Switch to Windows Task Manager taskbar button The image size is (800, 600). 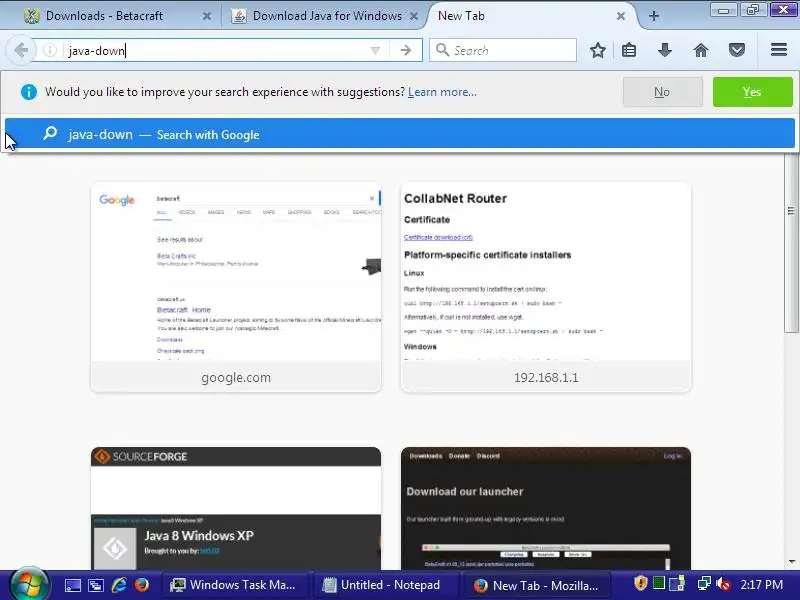tap(235, 585)
